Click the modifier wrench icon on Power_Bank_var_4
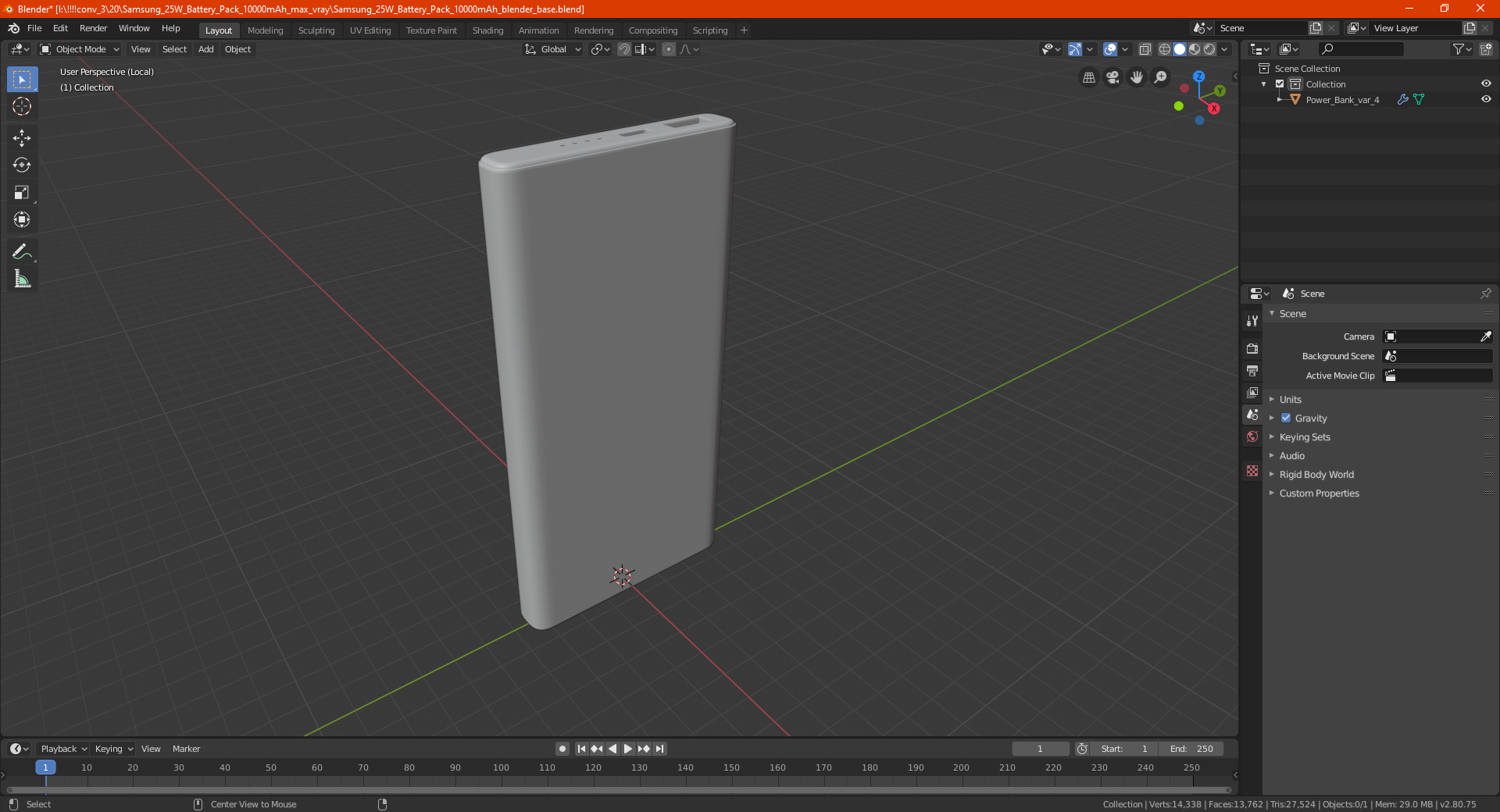This screenshot has height=812, width=1500. [1402, 100]
